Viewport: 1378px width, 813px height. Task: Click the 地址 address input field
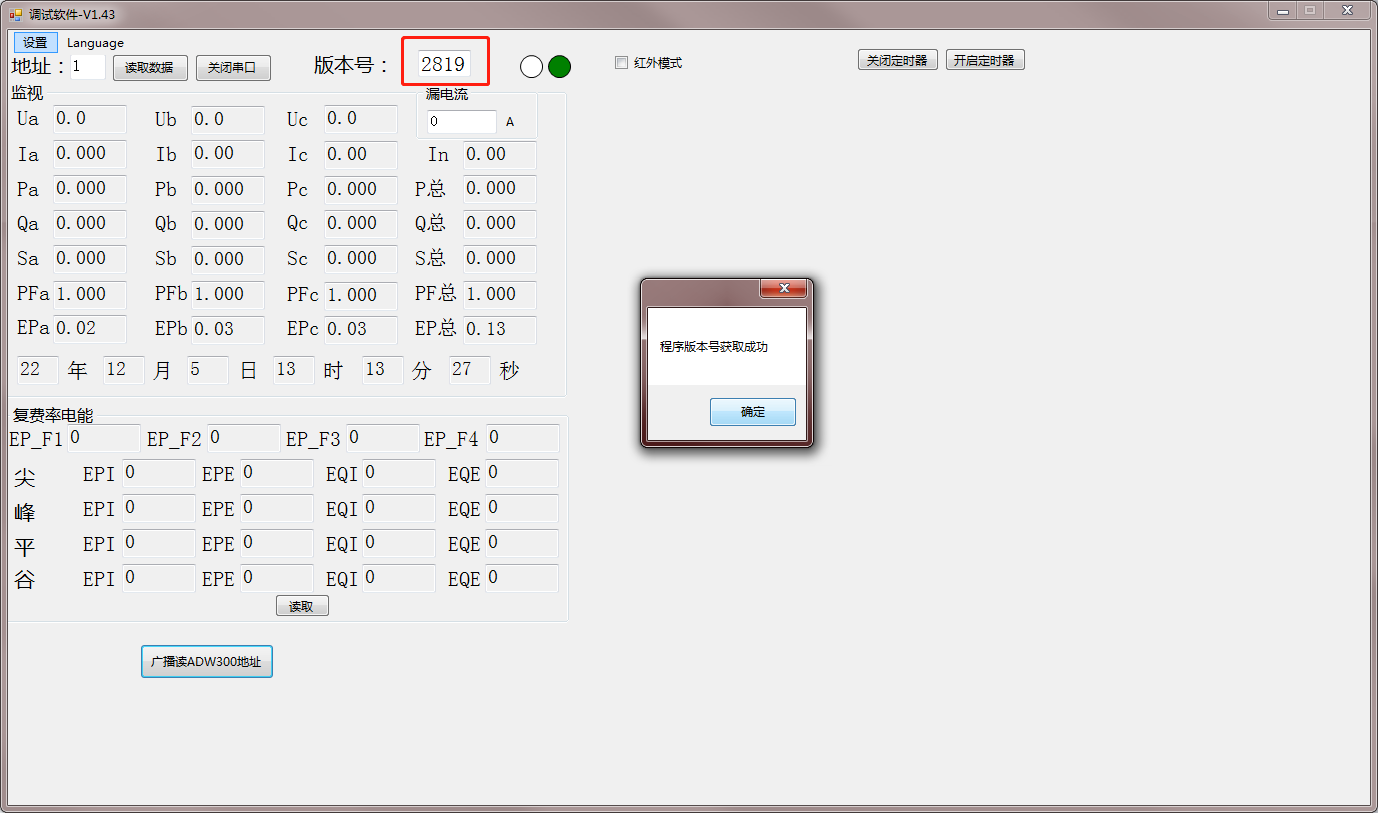(87, 67)
